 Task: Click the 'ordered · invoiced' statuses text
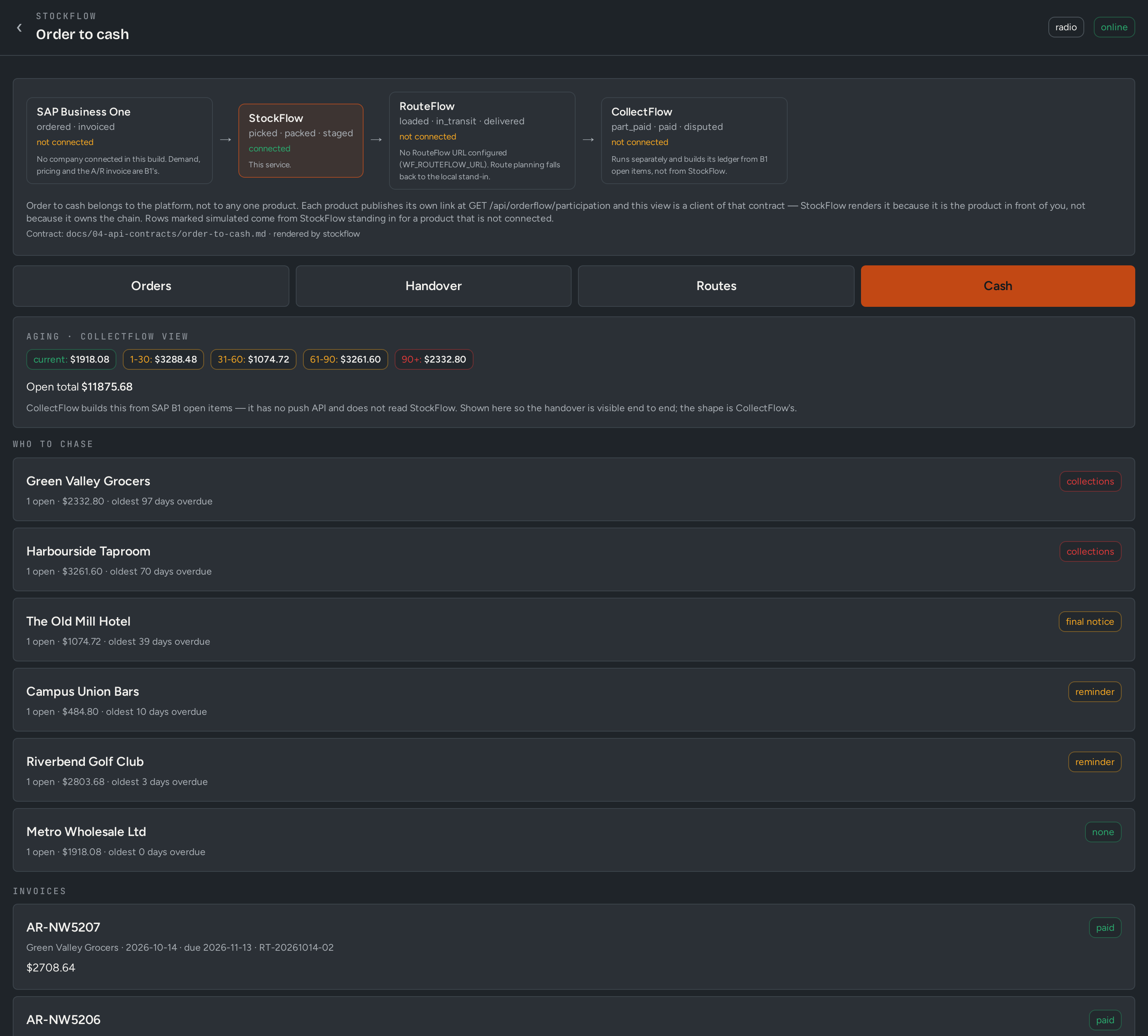76,127
